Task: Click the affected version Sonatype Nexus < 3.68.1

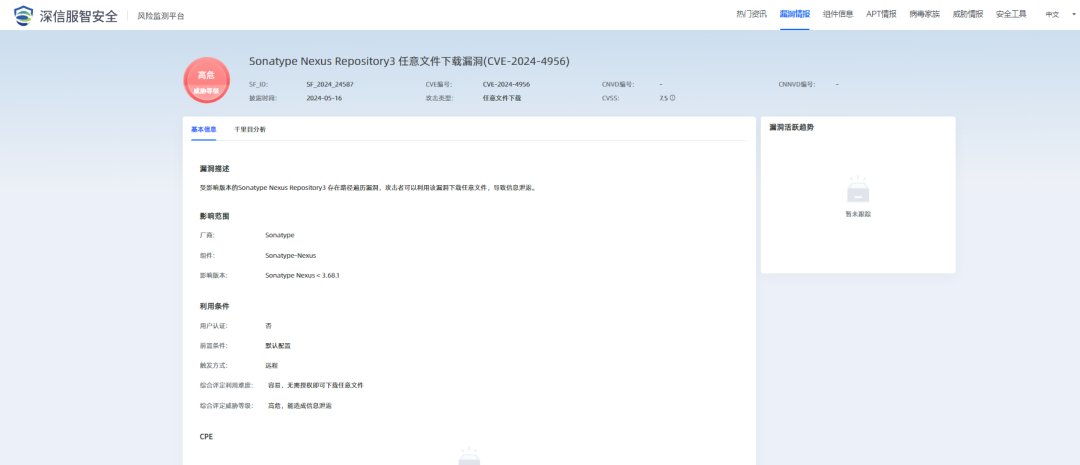Action: [302, 275]
